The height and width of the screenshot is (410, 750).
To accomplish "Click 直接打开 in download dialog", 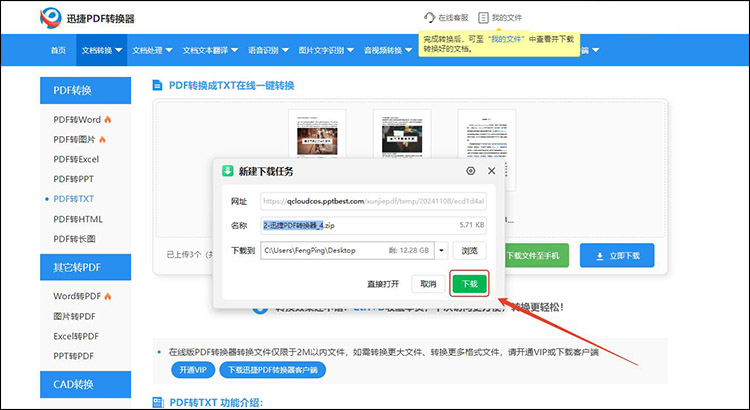I will 383,284.
